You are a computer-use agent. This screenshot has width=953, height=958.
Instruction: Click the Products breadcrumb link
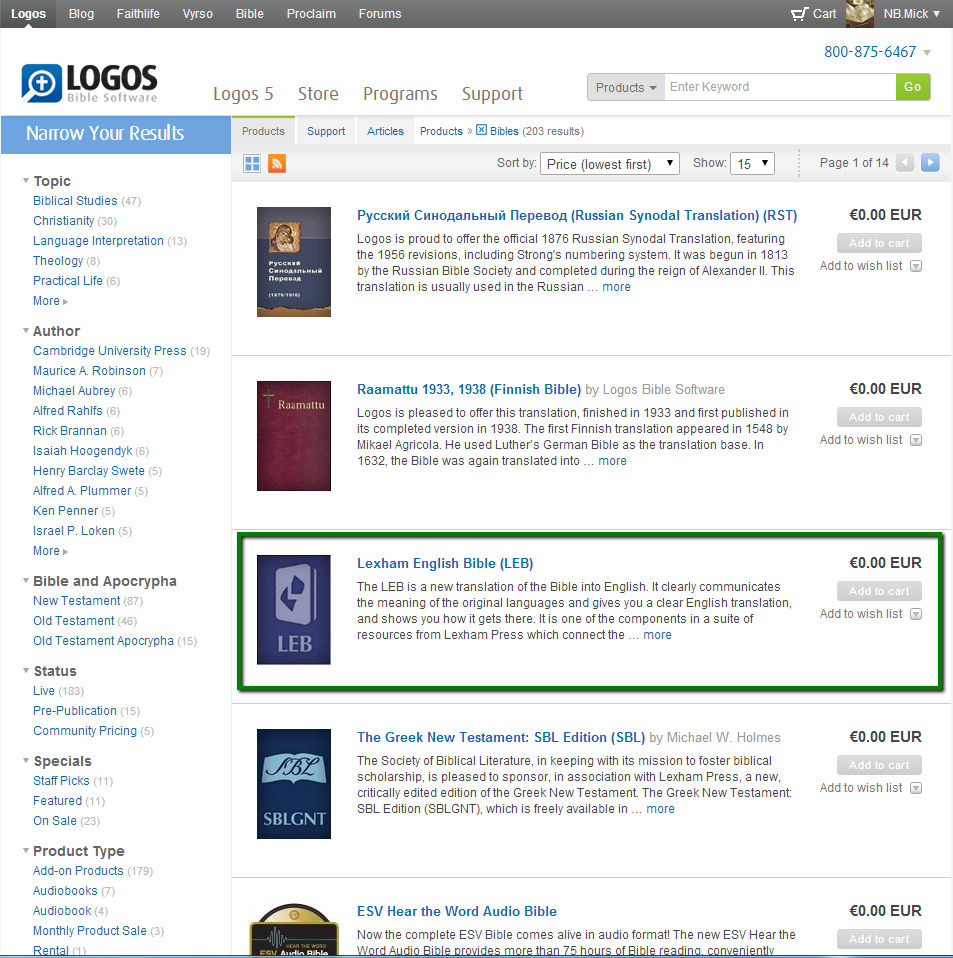pyautogui.click(x=441, y=131)
